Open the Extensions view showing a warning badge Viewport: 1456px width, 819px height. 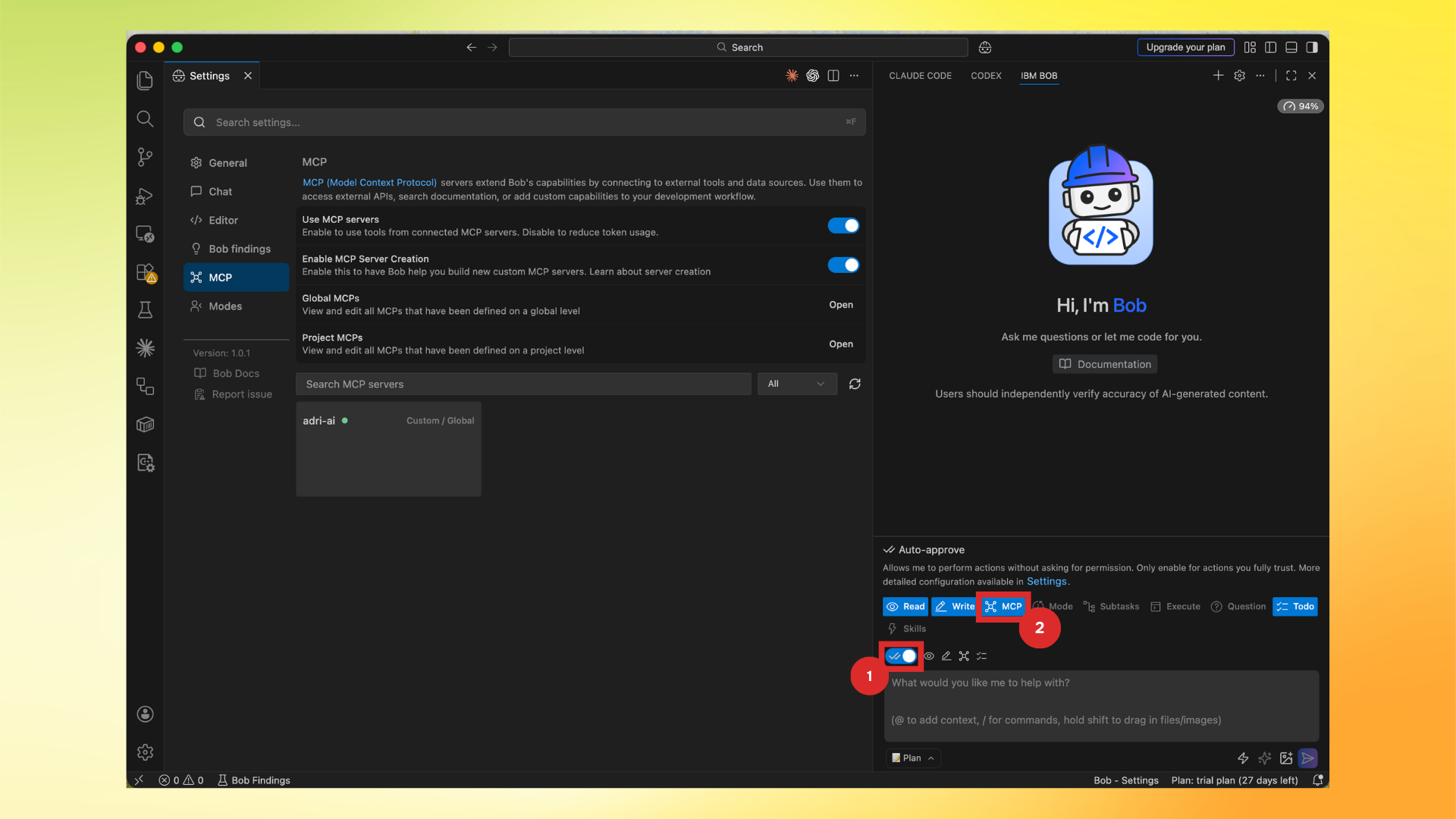[145, 272]
